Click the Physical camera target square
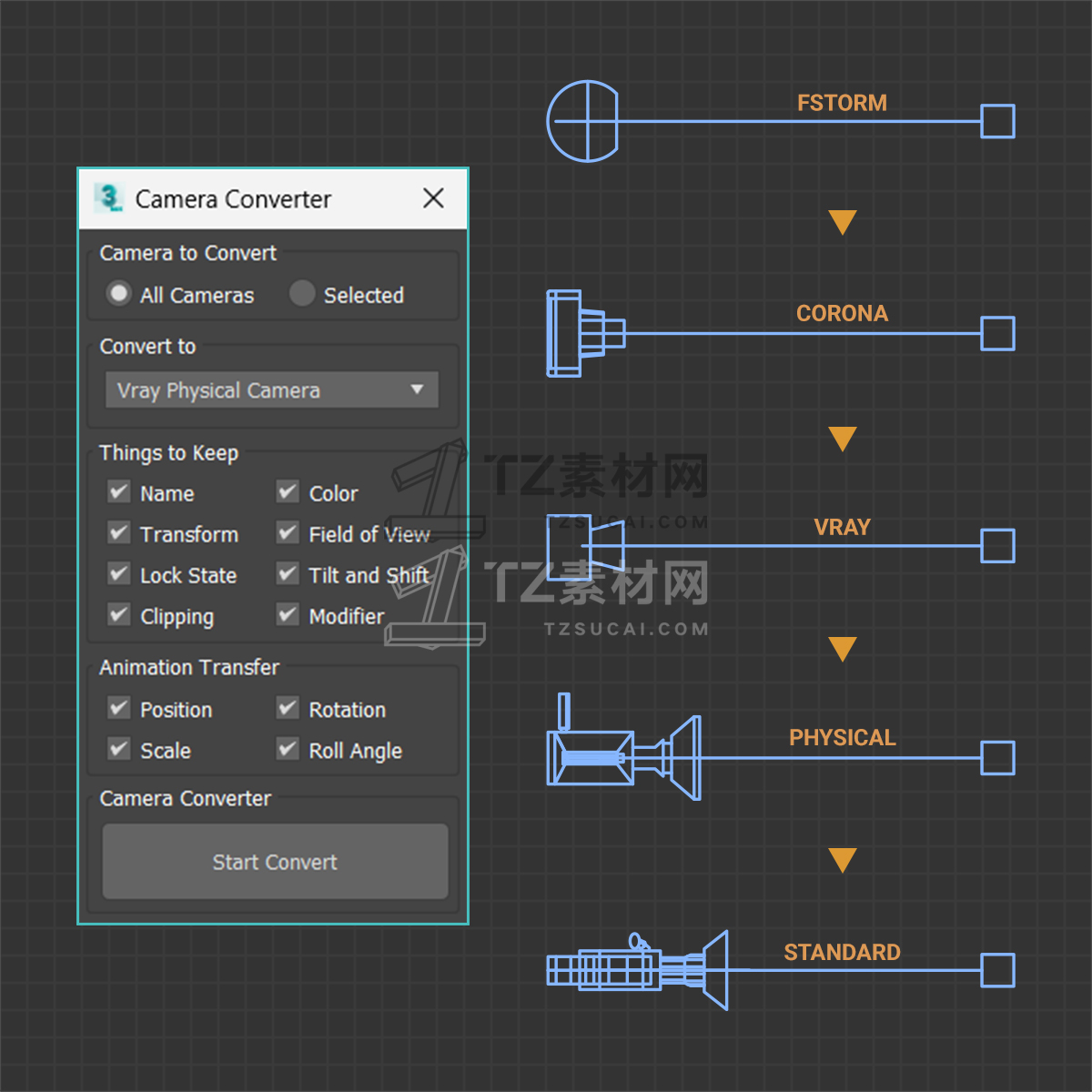This screenshot has height=1092, width=1092. click(x=997, y=757)
